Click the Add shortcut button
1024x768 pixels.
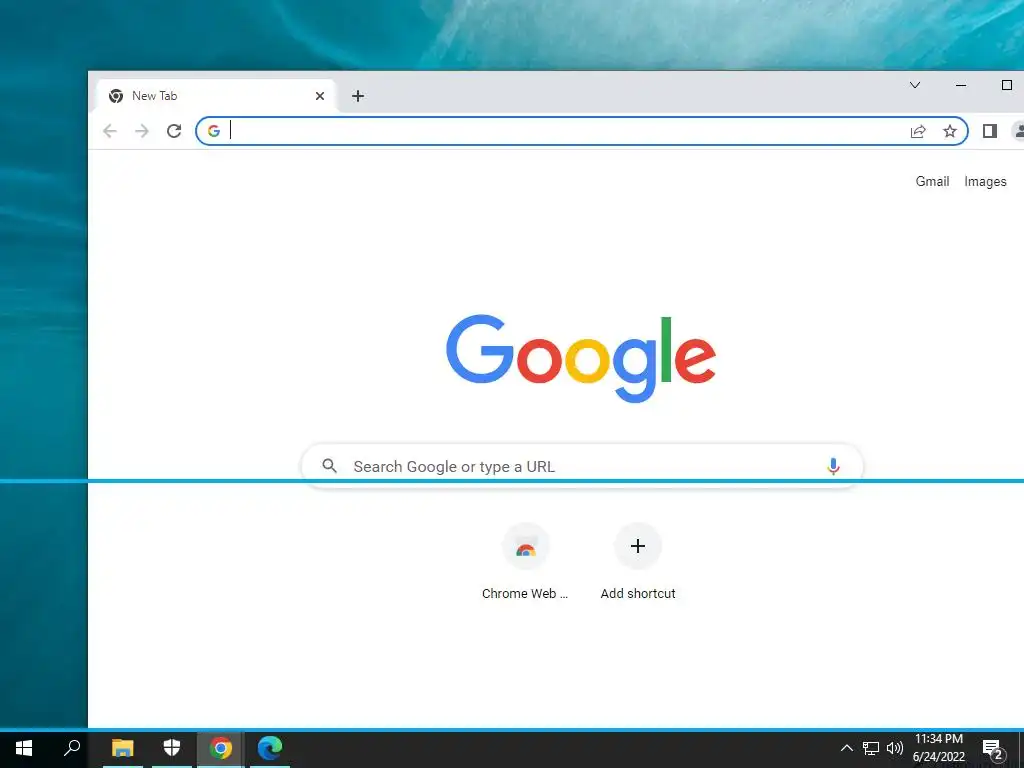[638, 562]
